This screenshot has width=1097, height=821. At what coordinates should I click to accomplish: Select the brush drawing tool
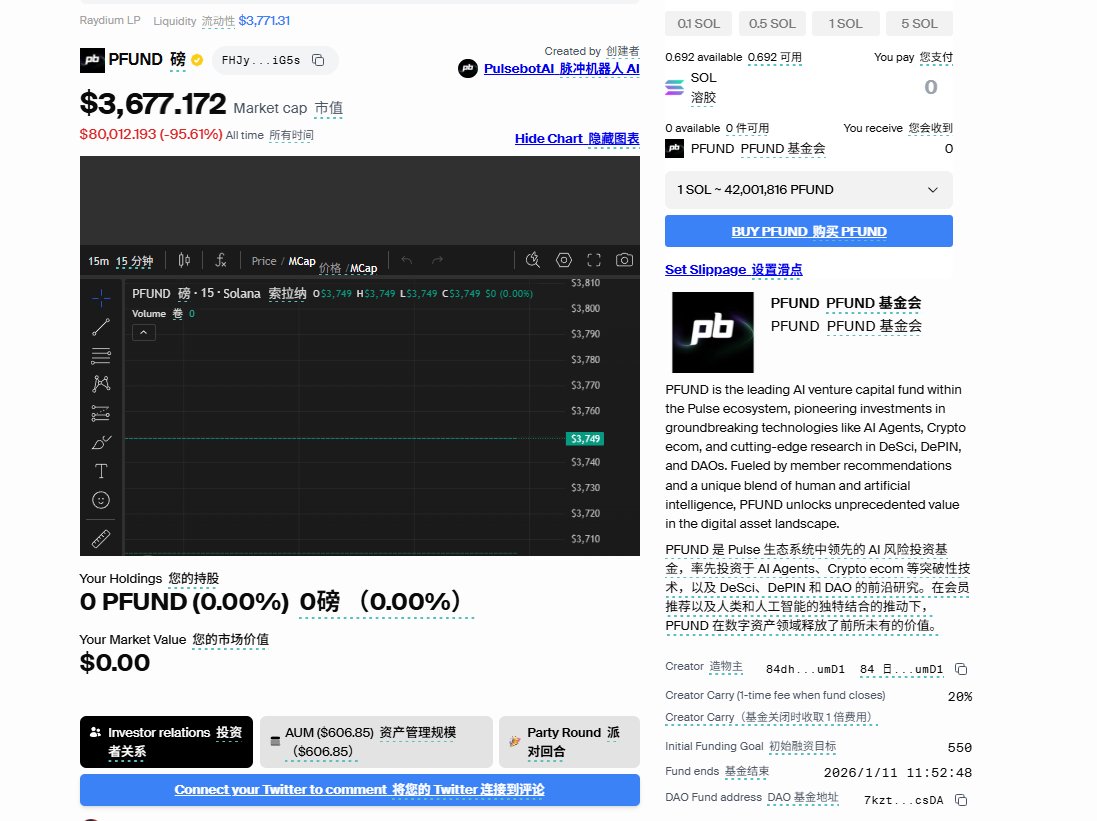click(x=101, y=442)
